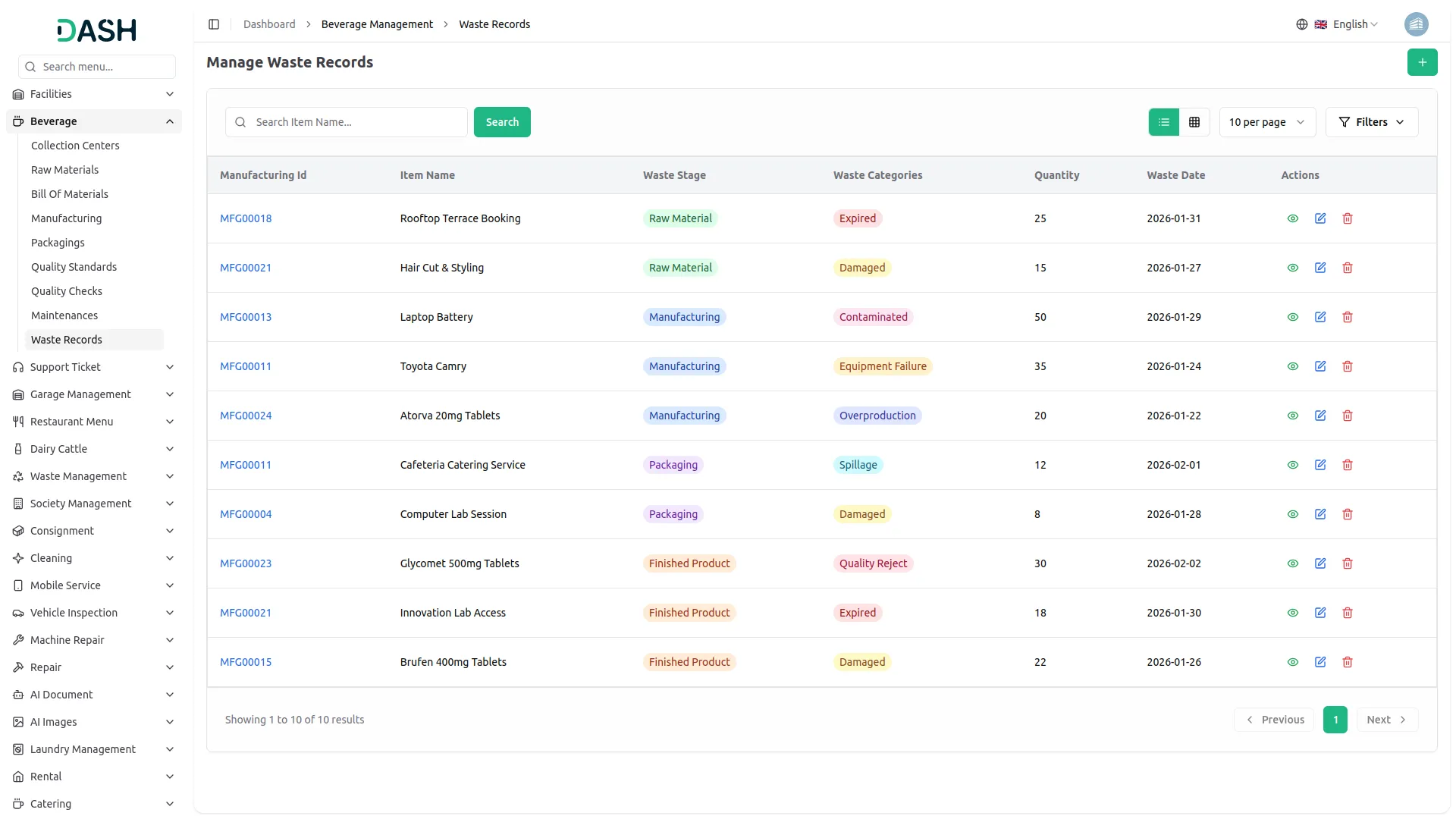Open the 10 per page dropdown
1456x819 pixels.
[x=1266, y=122]
